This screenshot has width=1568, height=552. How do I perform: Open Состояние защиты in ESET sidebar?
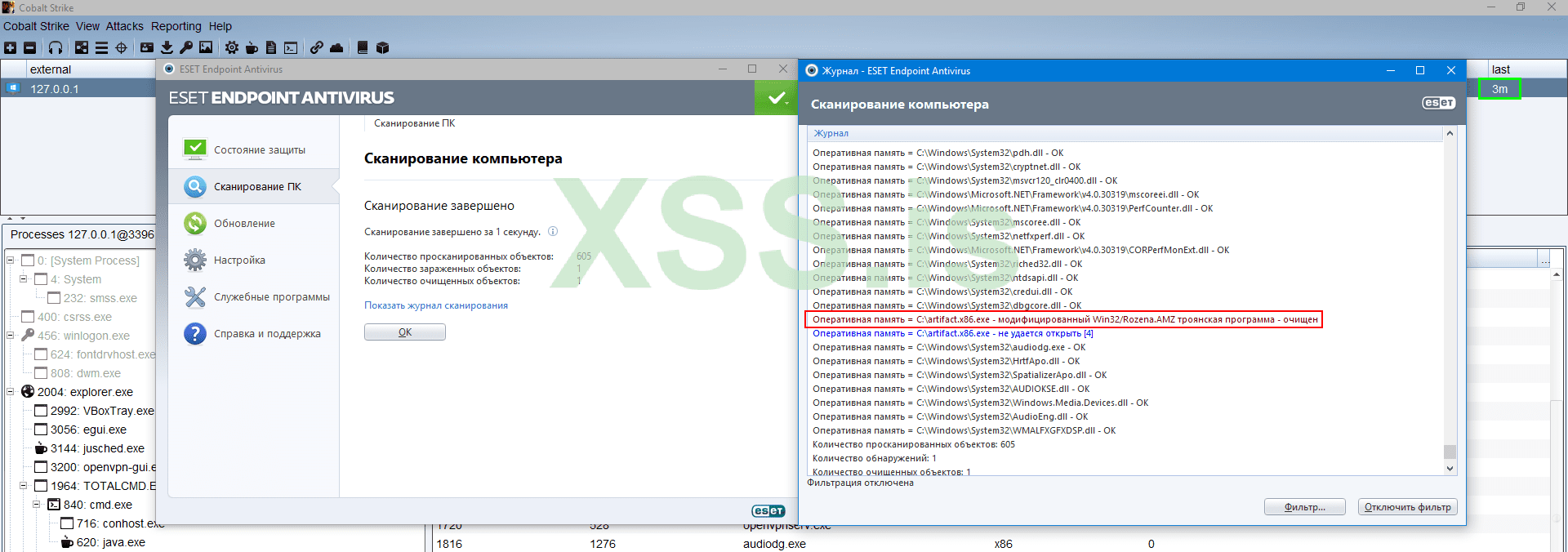[254, 149]
